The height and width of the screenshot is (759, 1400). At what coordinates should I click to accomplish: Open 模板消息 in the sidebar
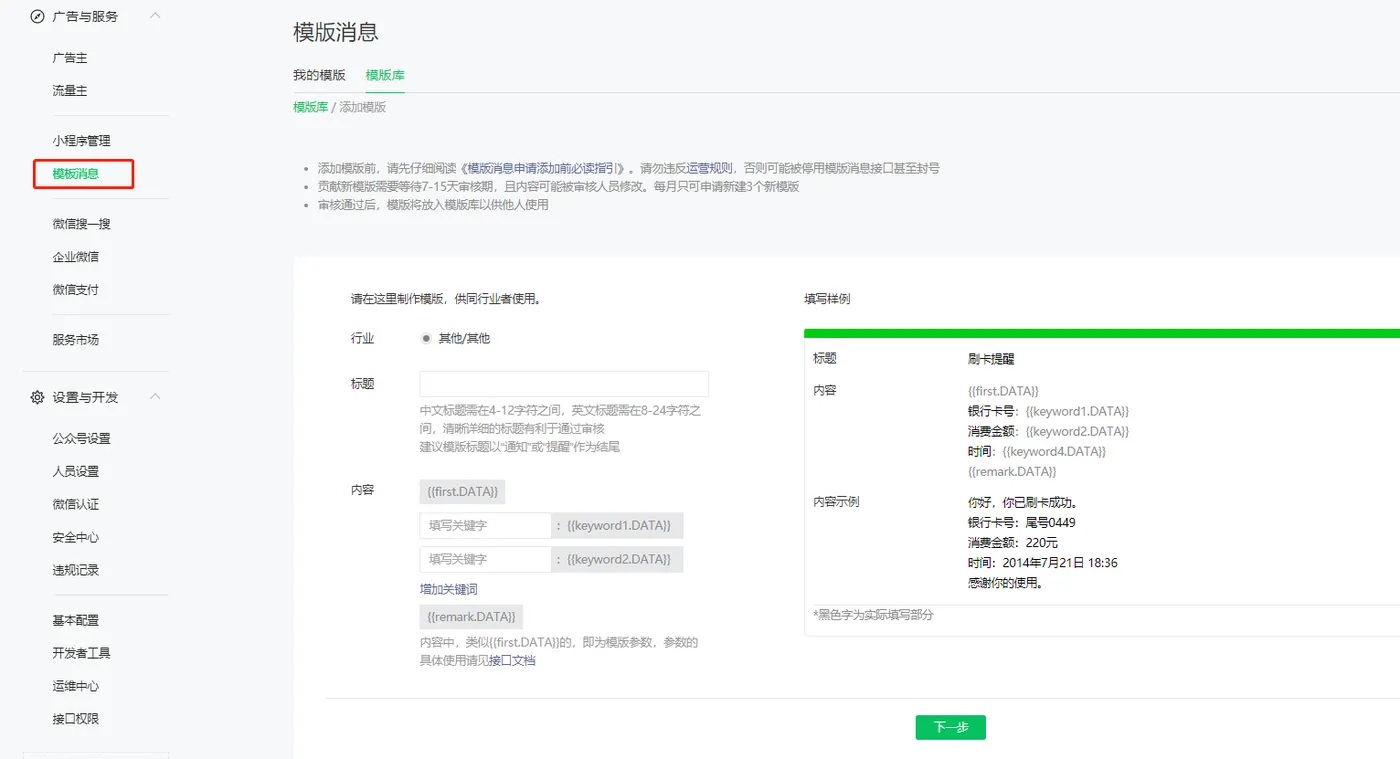[76, 174]
